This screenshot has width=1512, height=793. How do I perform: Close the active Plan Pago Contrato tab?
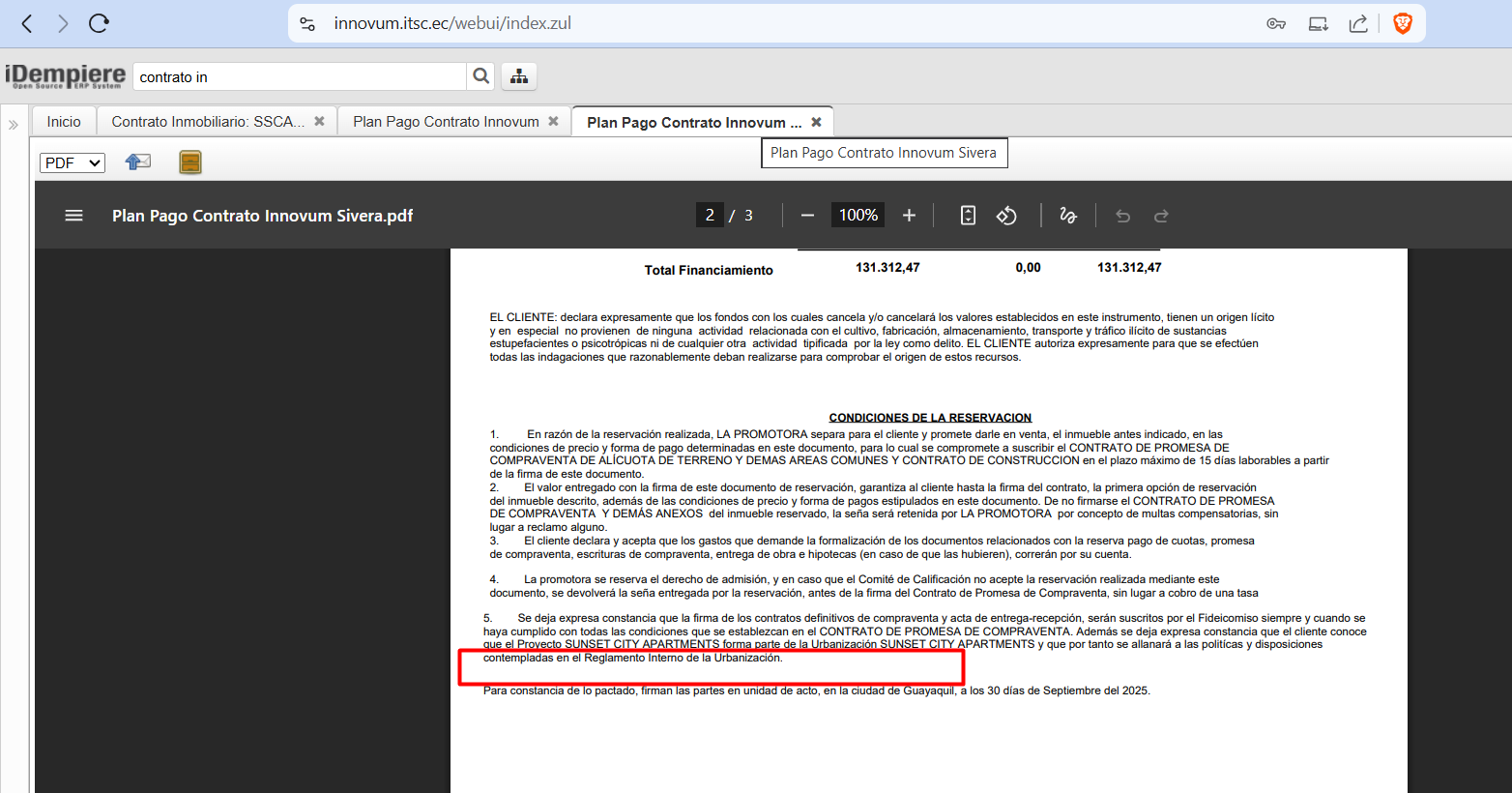[816, 122]
